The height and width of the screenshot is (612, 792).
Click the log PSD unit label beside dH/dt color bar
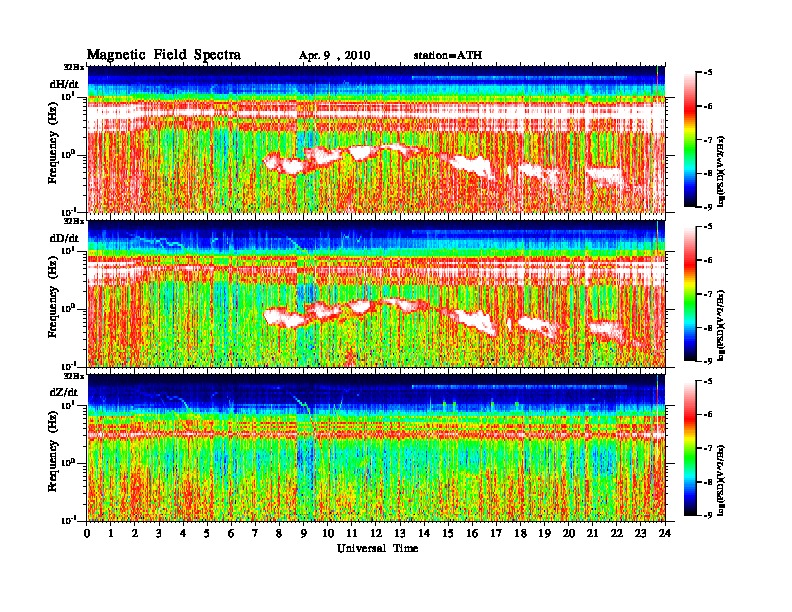(722, 171)
